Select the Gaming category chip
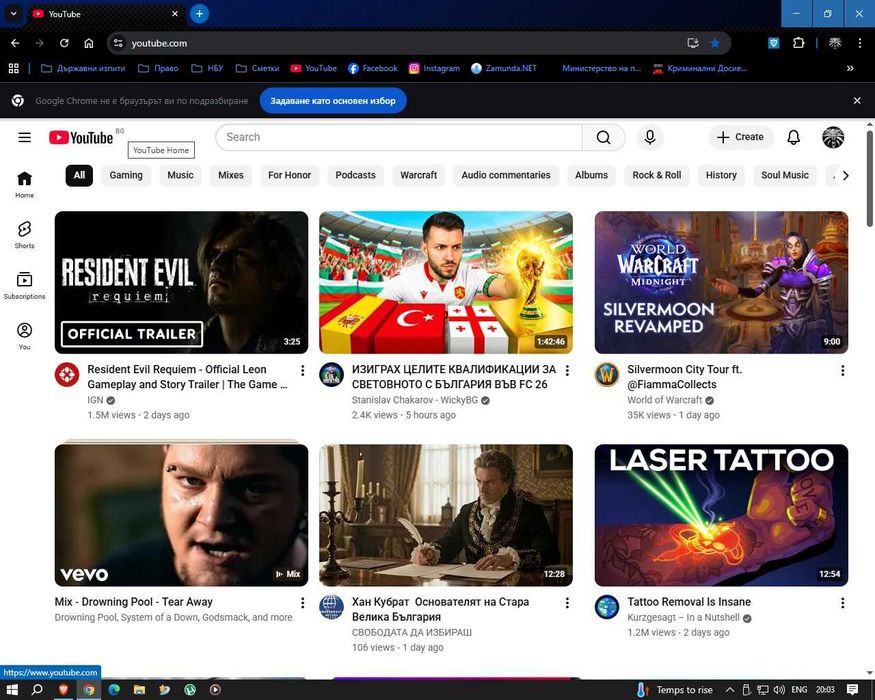This screenshot has width=875, height=700. point(126,175)
